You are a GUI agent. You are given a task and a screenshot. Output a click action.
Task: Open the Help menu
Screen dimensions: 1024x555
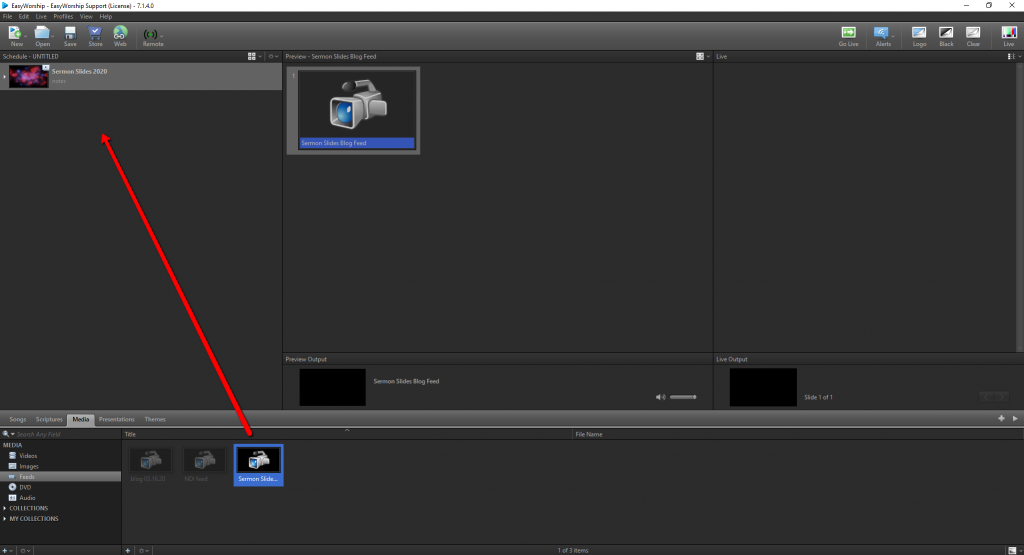106,16
